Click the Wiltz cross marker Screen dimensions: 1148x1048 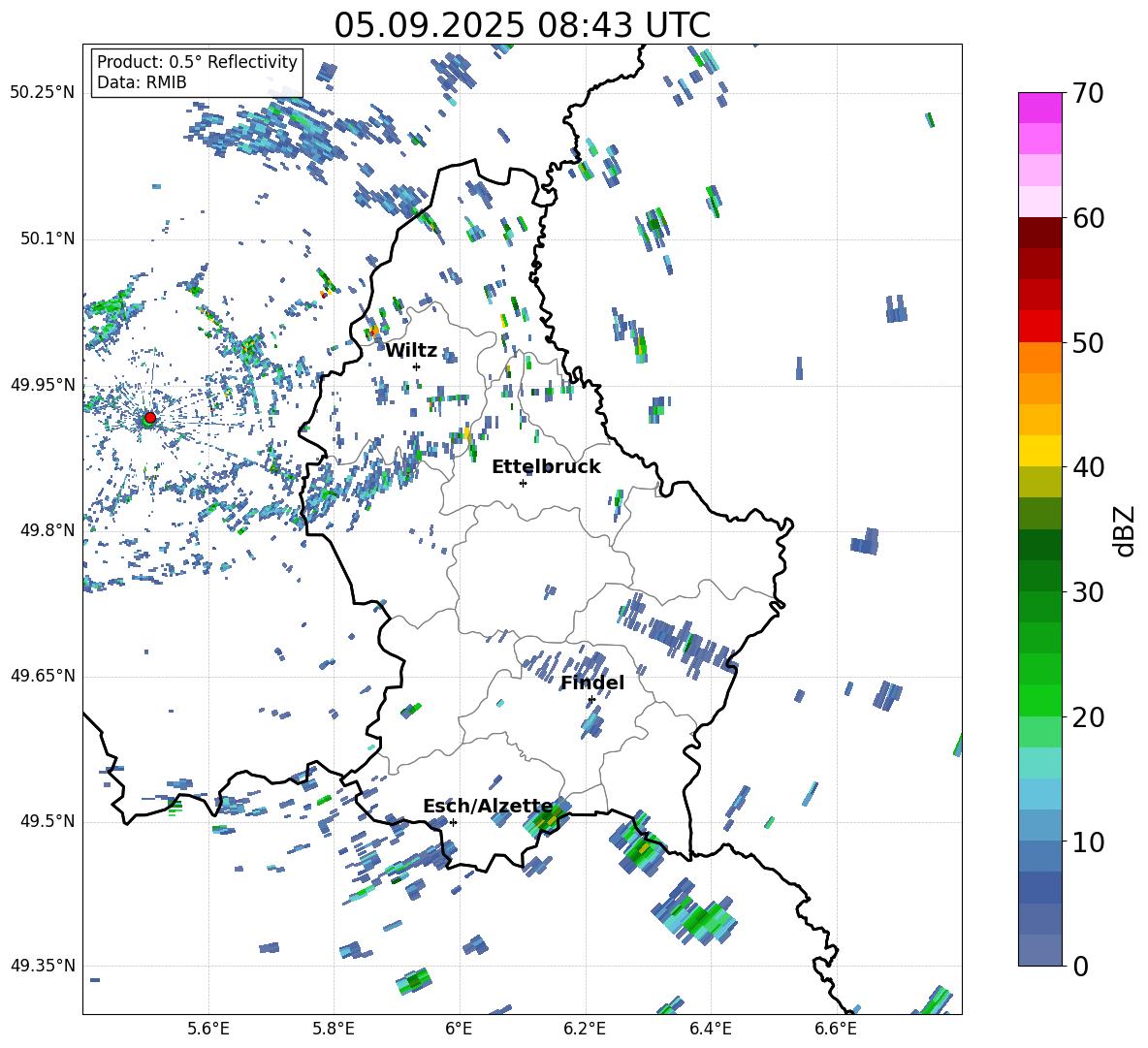(416, 366)
